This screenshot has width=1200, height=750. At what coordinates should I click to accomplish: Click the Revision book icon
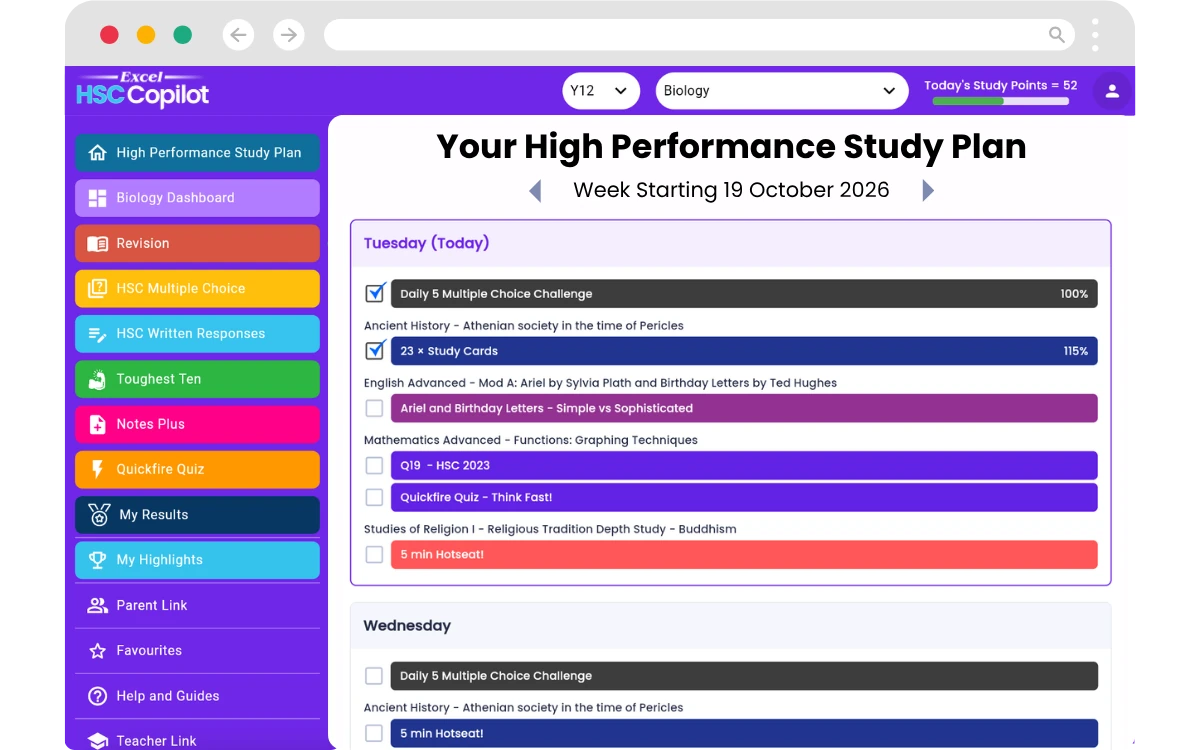coord(97,243)
